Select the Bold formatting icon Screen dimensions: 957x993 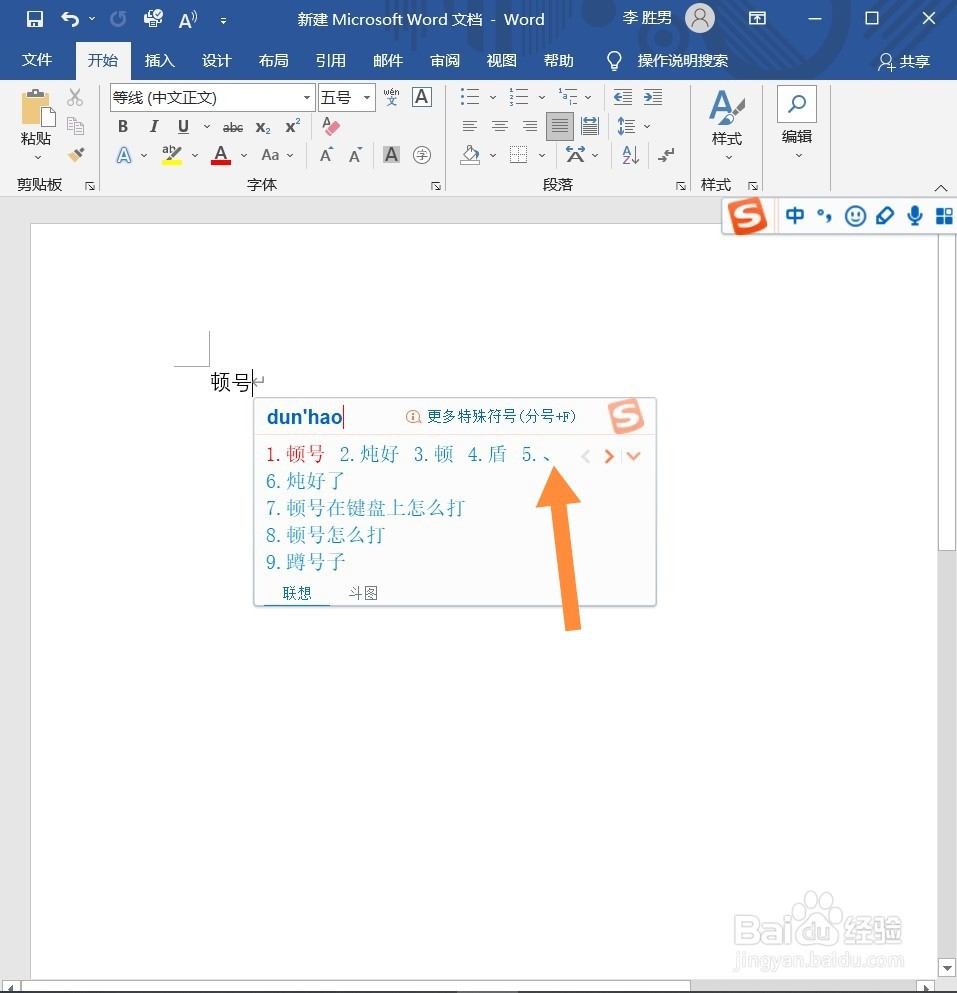click(x=122, y=126)
